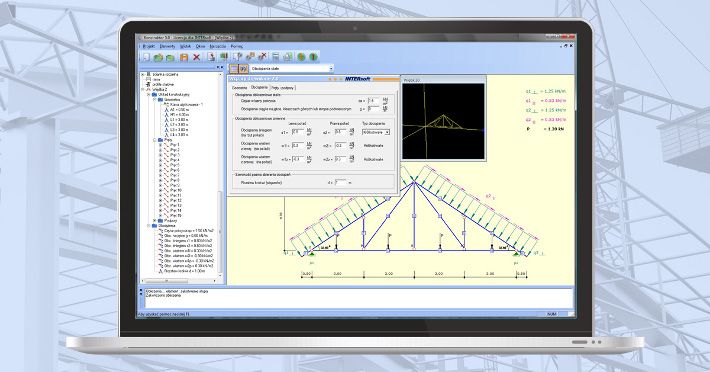Viewport: 710px width, 372px height.
Task: Select Pręt 15 in the tree
Action: pyautogui.click(x=176, y=216)
